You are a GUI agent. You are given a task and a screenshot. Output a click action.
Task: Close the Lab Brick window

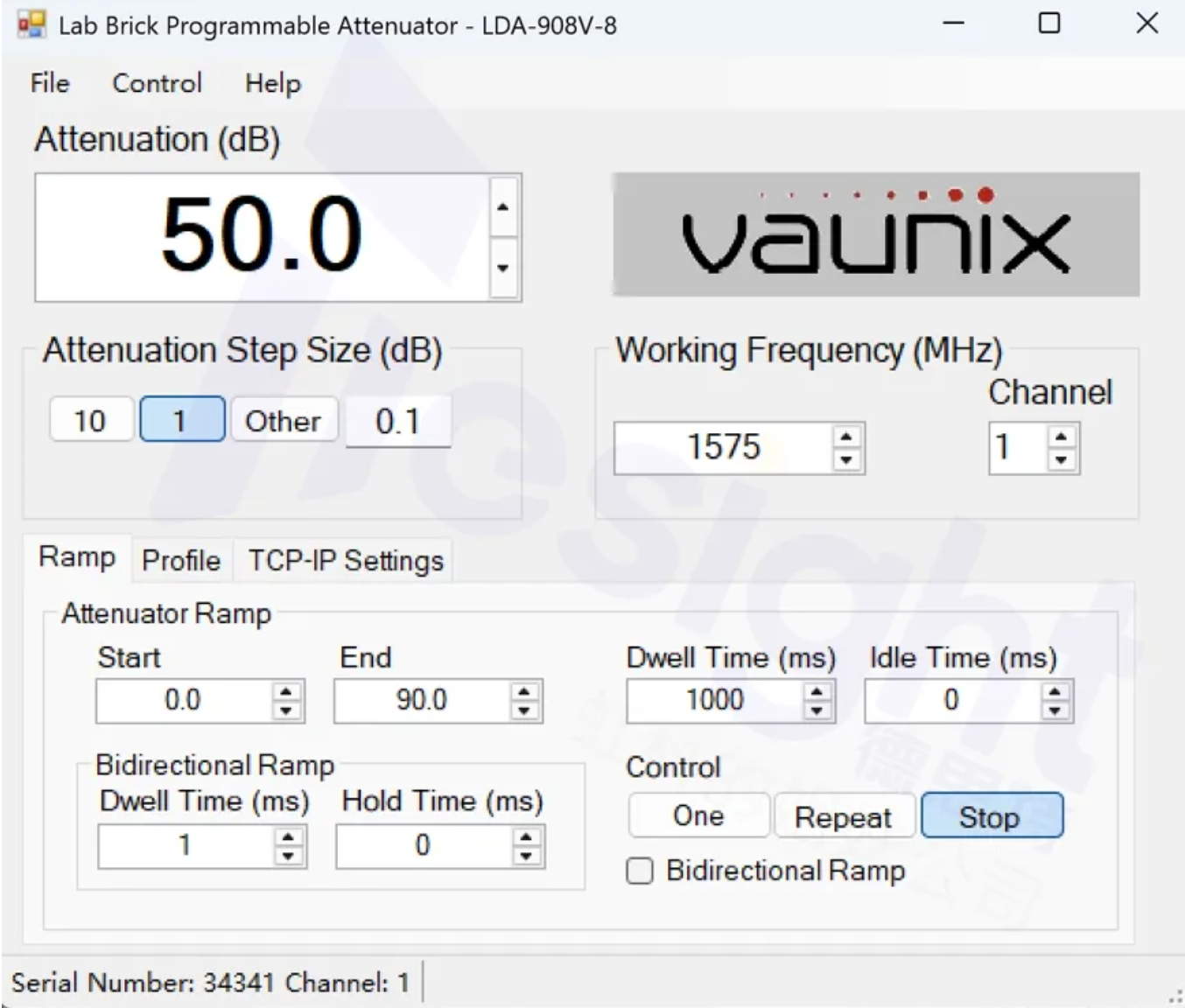pos(1146,24)
